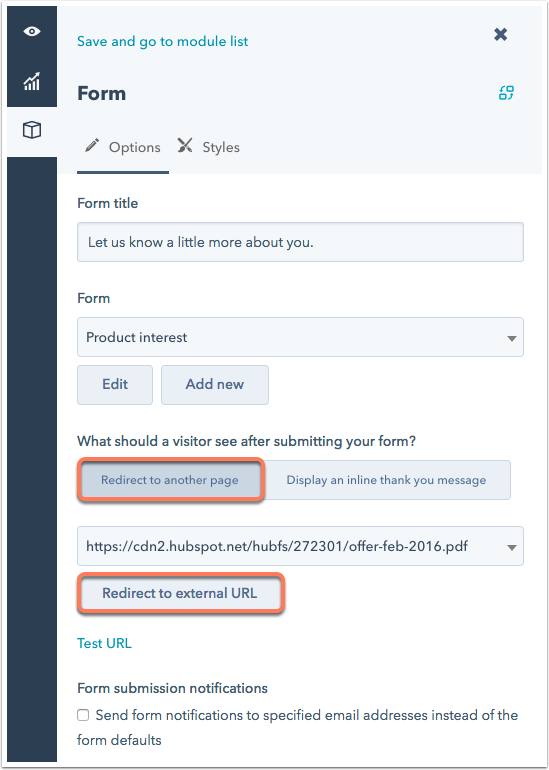Toggle the form notifications checkbox
The height and width of the screenshot is (770, 549).
click(x=83, y=715)
